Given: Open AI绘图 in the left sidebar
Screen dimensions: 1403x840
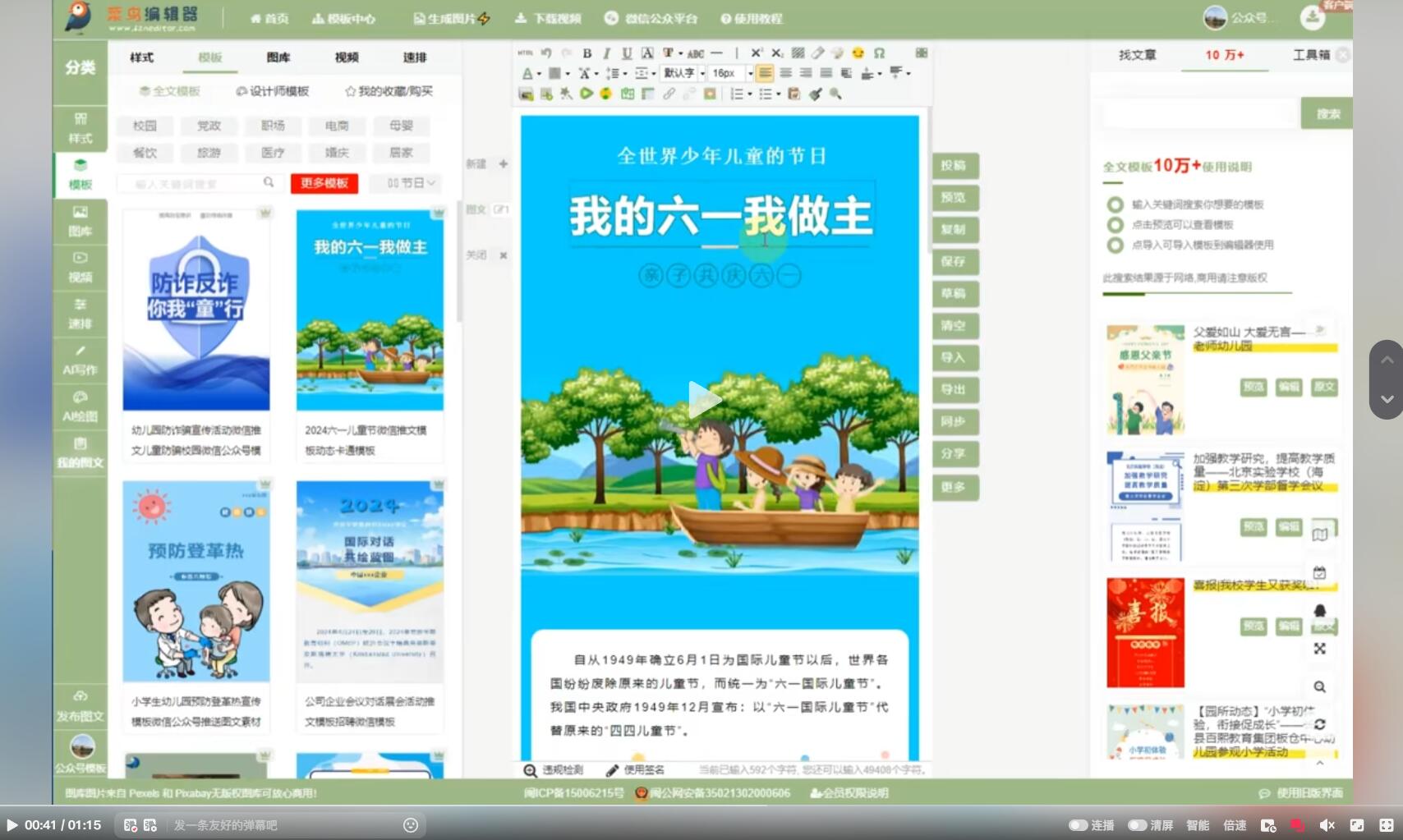Looking at the screenshot, I should [x=80, y=407].
